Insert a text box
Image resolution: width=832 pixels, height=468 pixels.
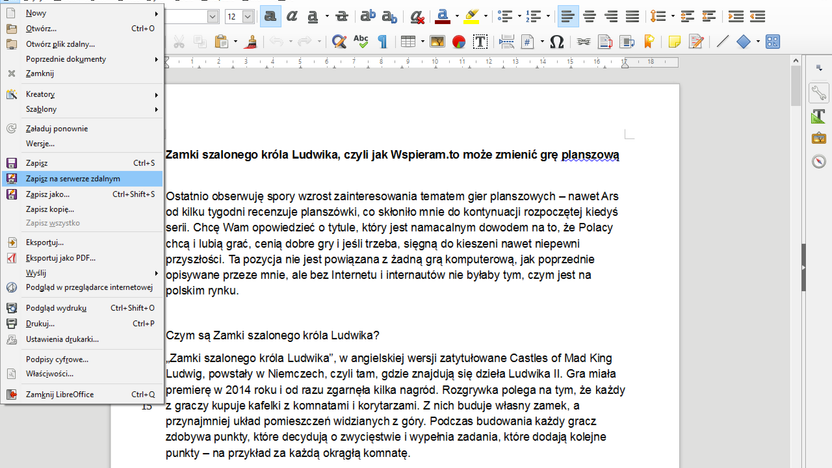pos(480,41)
